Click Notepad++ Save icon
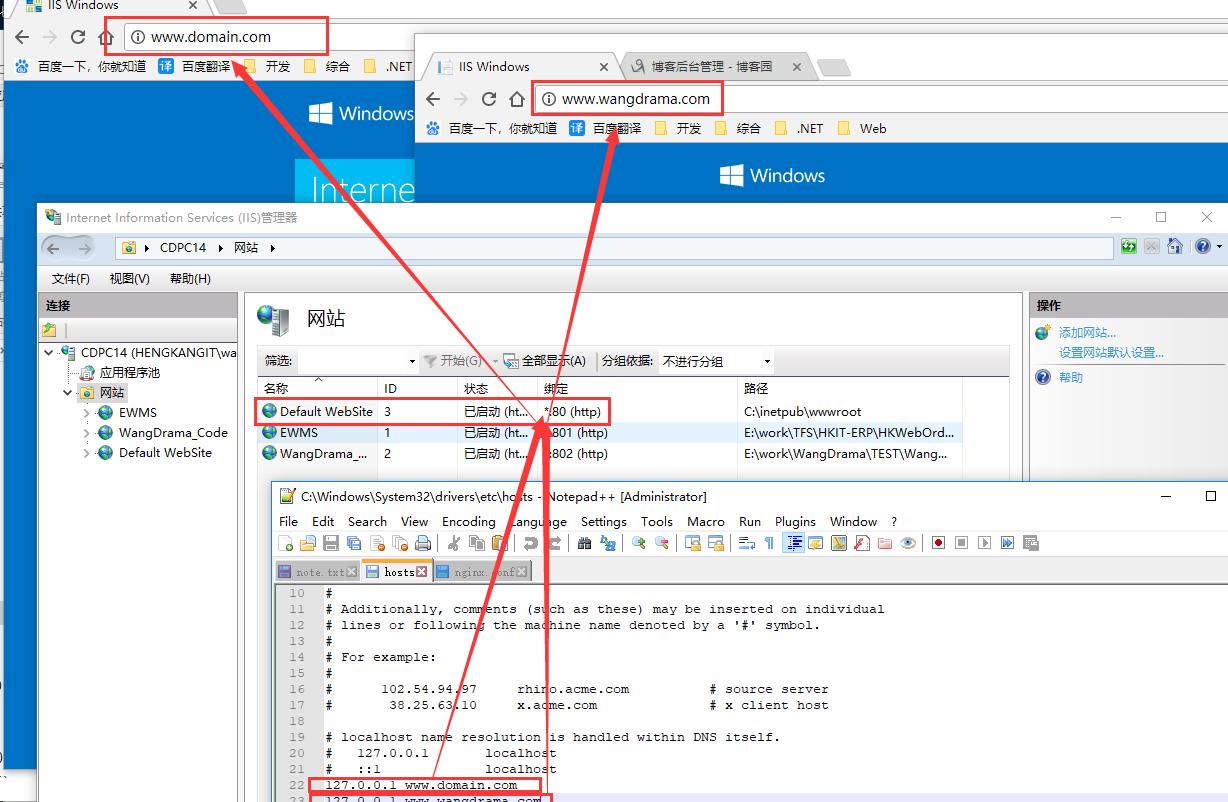The height and width of the screenshot is (802, 1228). click(330, 543)
